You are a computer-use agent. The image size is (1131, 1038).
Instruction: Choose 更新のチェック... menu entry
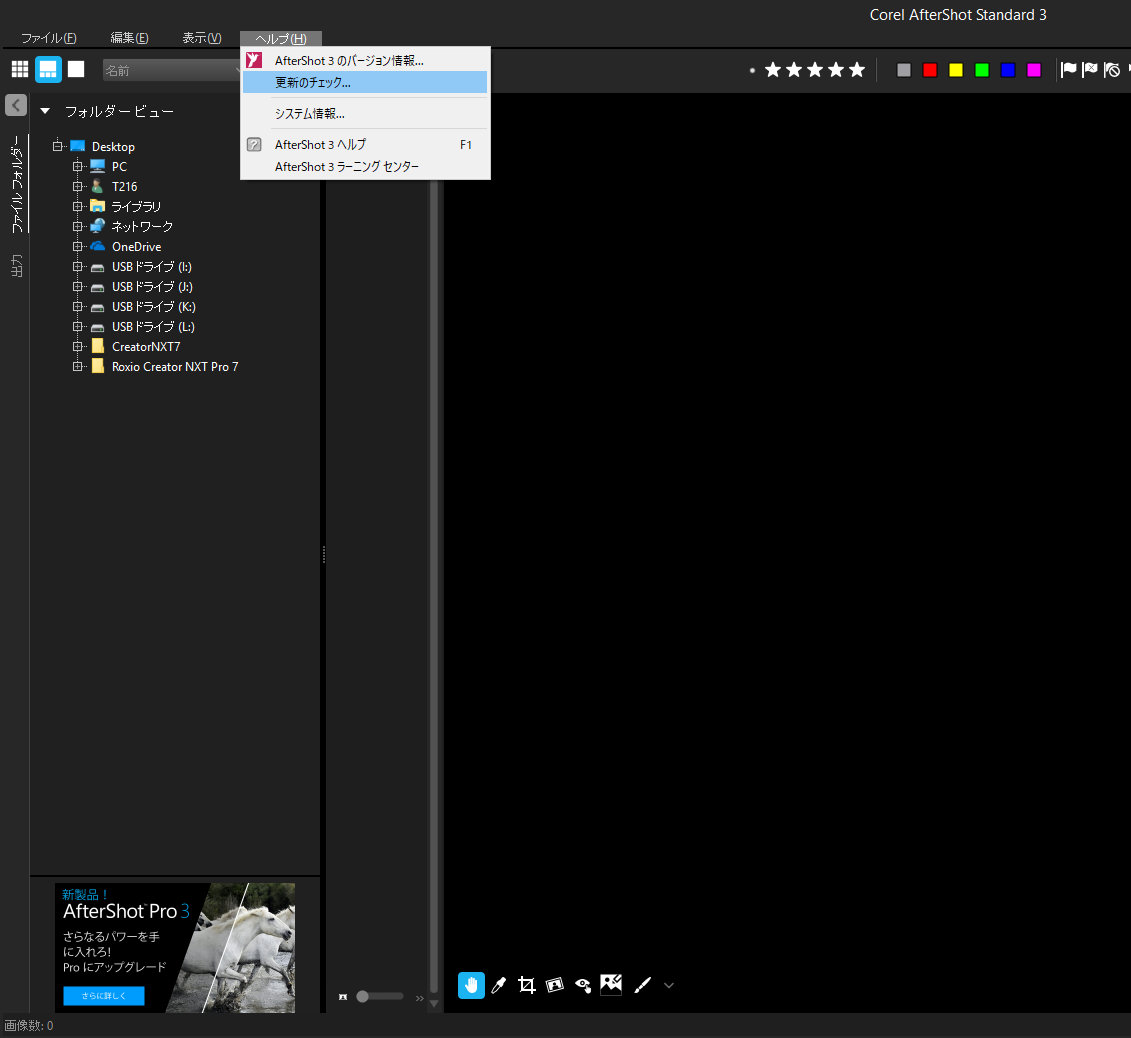click(365, 82)
